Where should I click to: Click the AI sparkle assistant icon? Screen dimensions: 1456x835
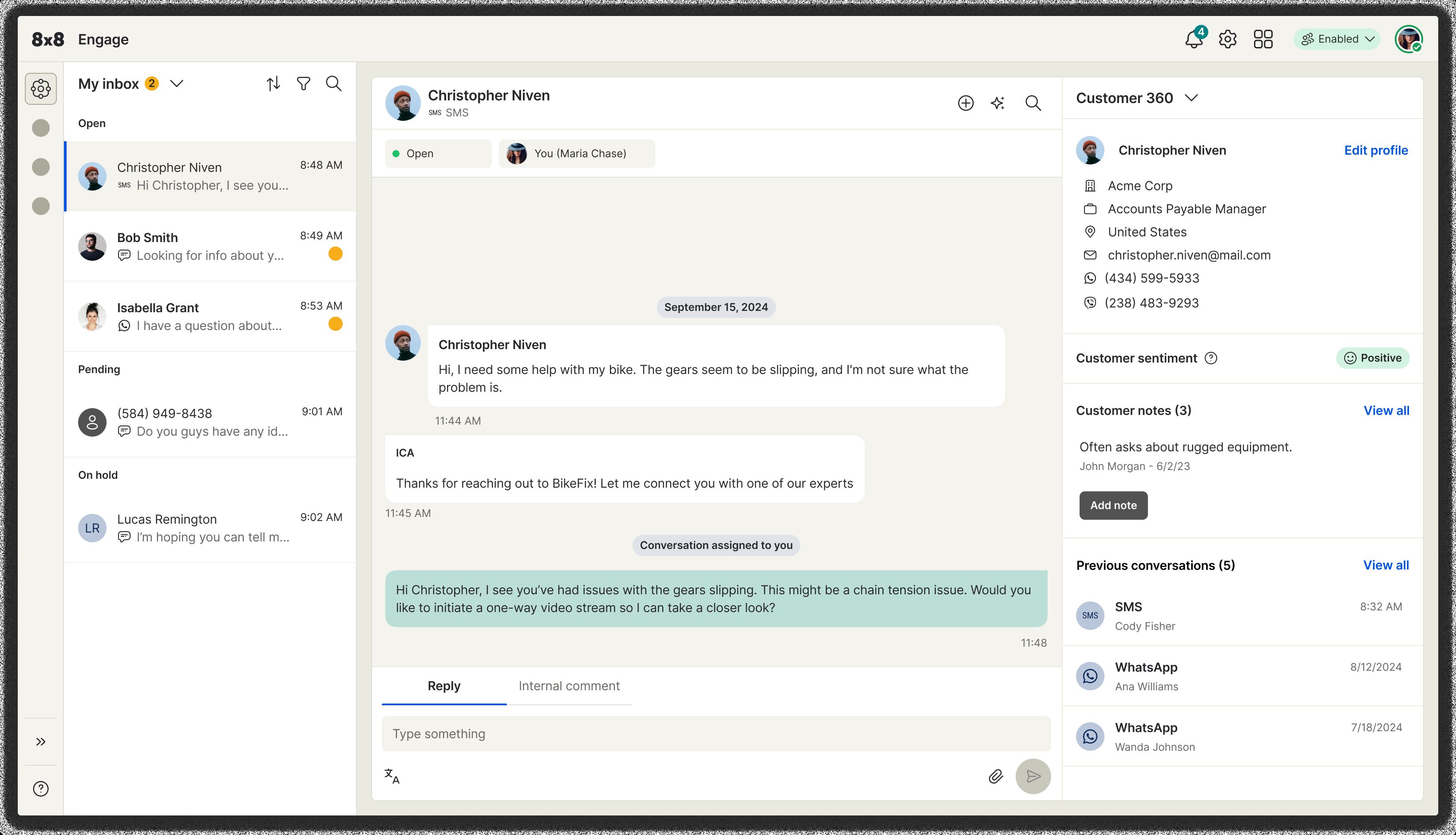[997, 103]
